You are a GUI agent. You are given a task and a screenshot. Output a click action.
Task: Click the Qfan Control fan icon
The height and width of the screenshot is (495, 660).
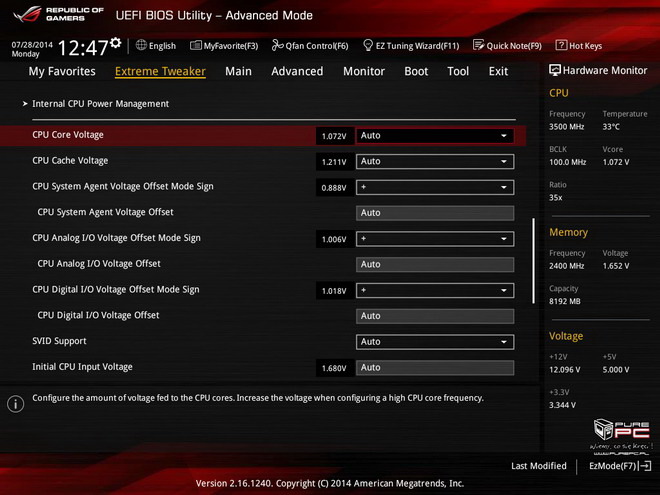(277, 45)
